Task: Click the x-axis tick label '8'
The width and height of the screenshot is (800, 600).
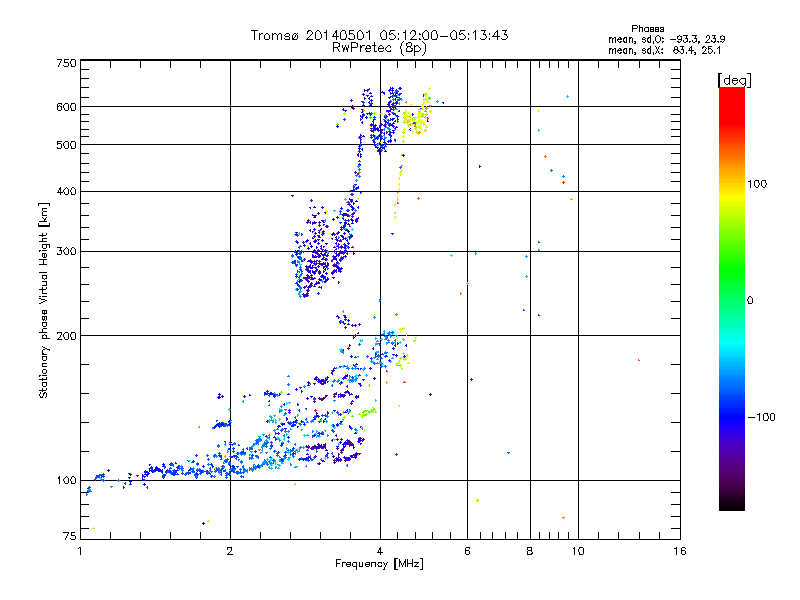Action: coord(530,551)
